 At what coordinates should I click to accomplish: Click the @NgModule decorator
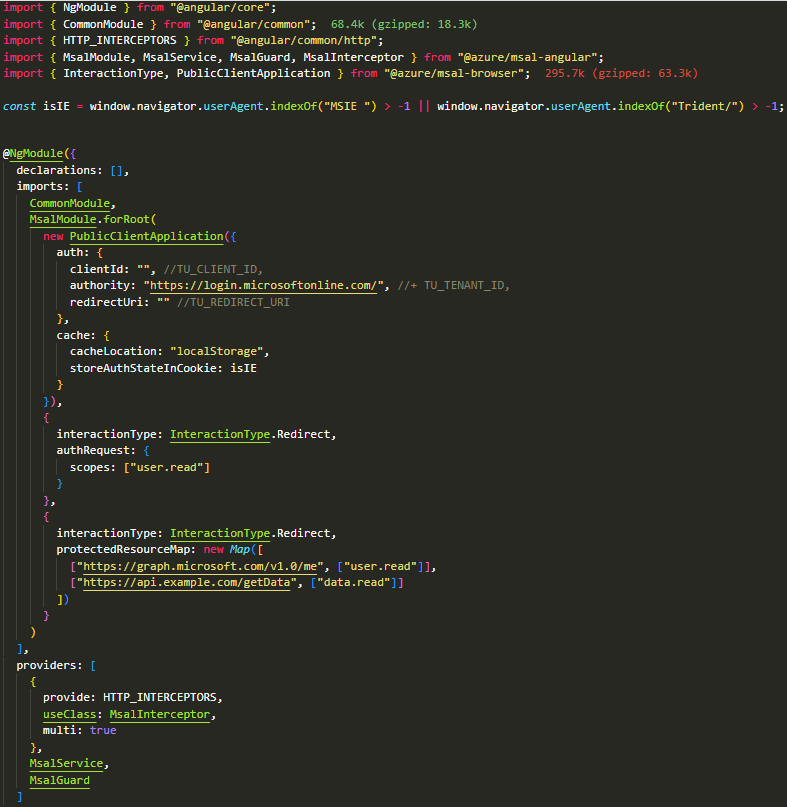click(33, 153)
